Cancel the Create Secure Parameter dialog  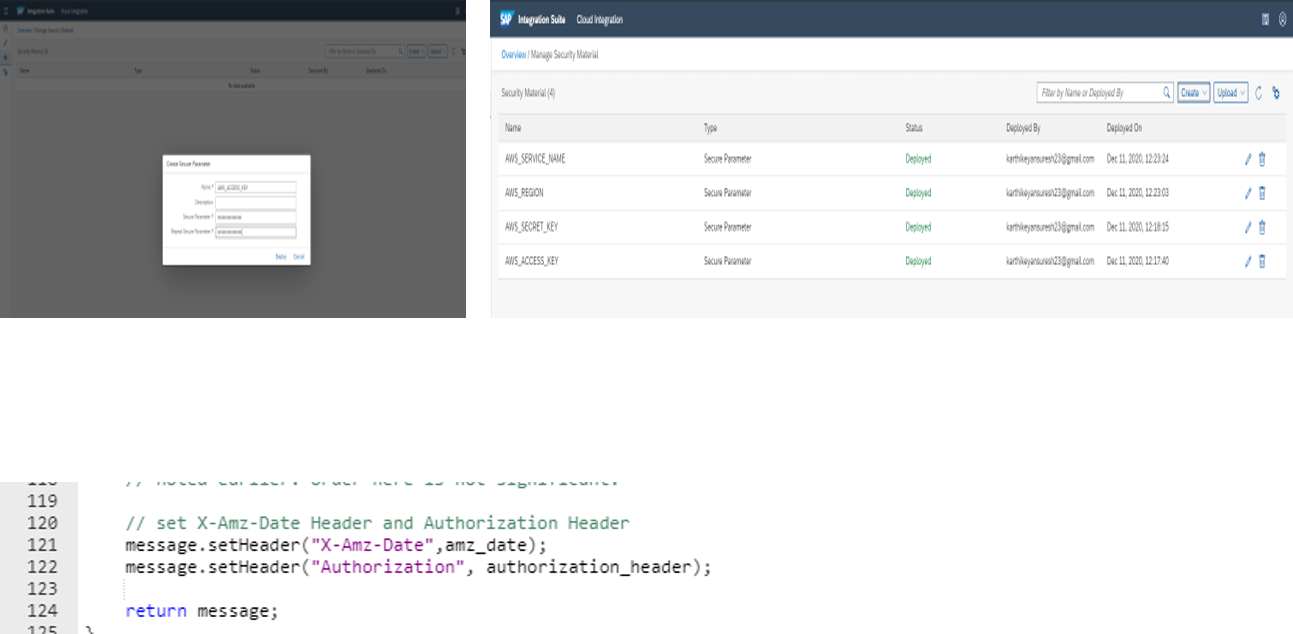coord(298,257)
